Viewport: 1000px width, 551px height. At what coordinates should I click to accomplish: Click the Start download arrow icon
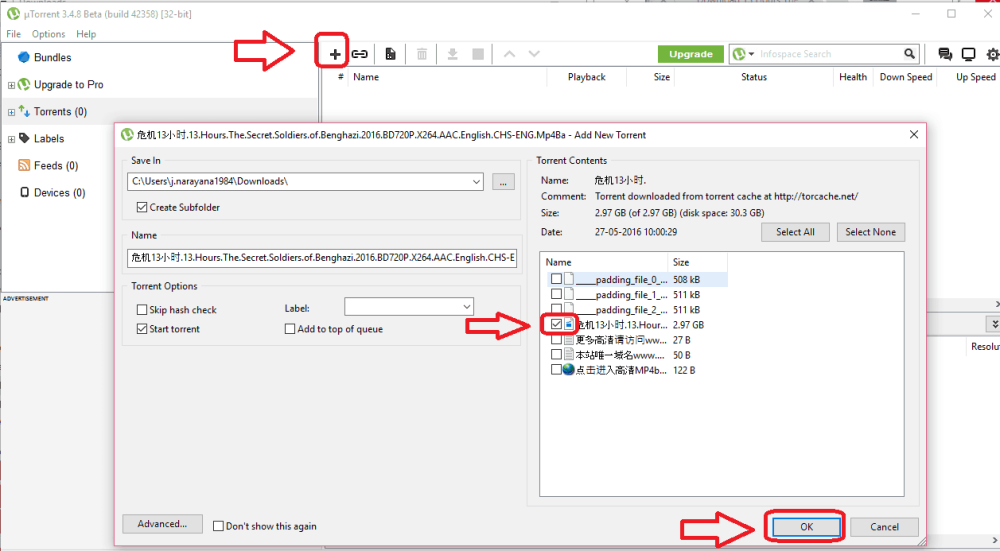coord(452,54)
